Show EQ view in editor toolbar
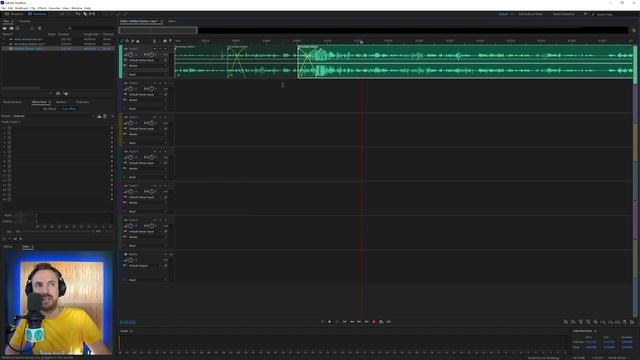This screenshot has width=640, height=360. pos(138,41)
